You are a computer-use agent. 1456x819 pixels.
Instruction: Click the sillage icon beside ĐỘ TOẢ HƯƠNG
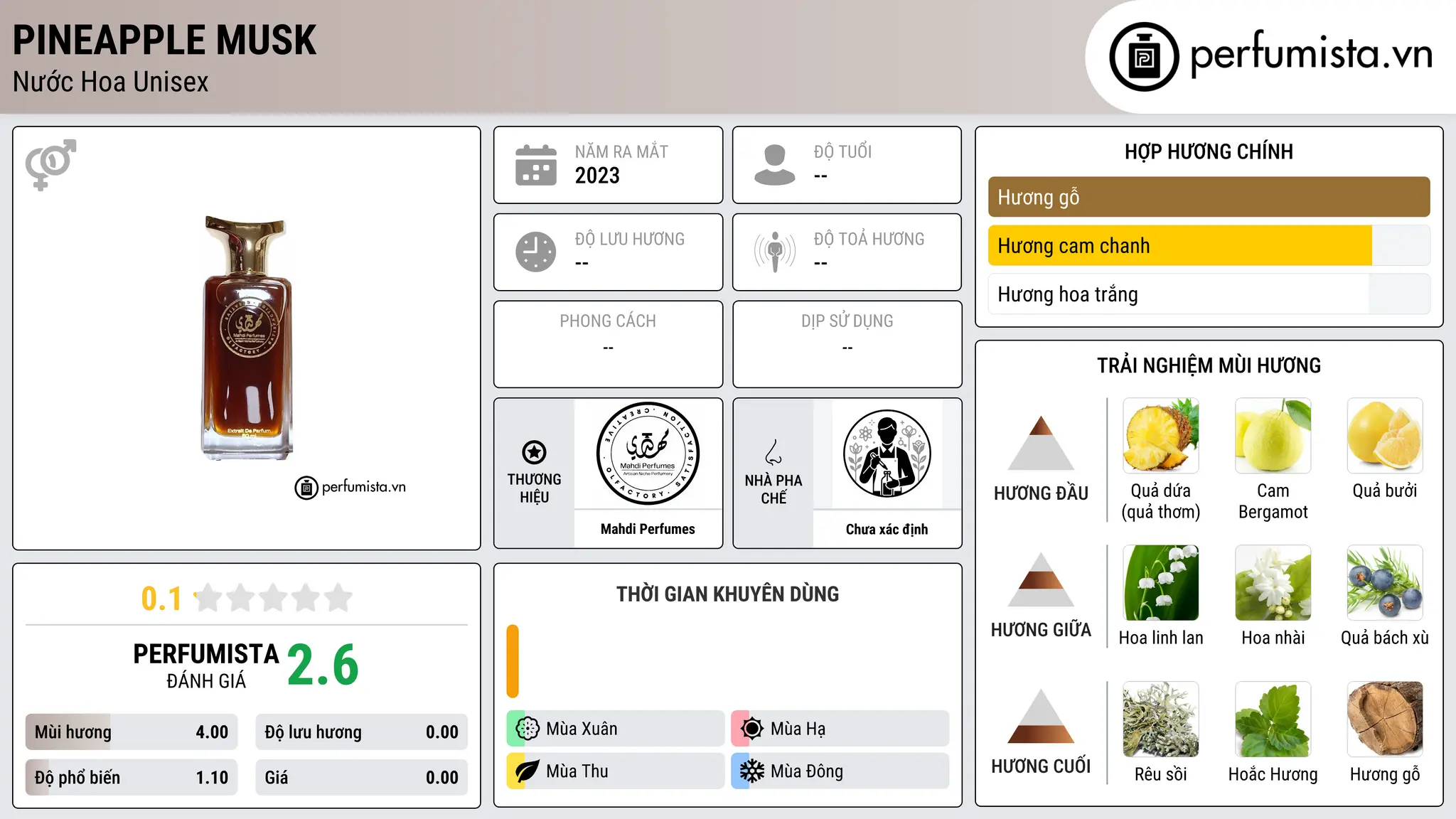point(775,252)
